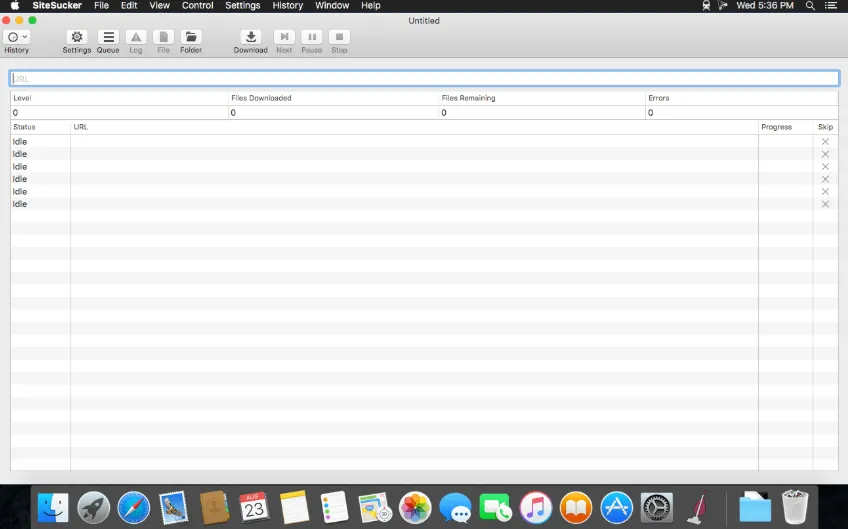Open the Help menu
This screenshot has height=529, width=848.
pos(371,5)
